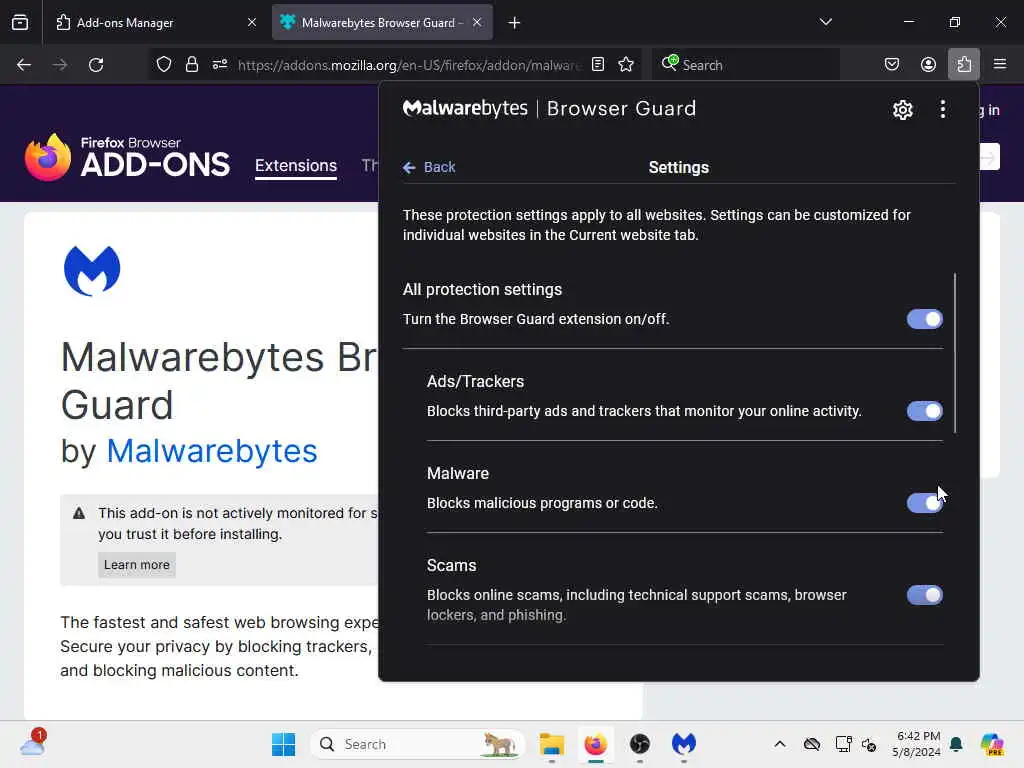1024x768 pixels.
Task: Switch off Scams protection toggle
Action: (x=925, y=595)
